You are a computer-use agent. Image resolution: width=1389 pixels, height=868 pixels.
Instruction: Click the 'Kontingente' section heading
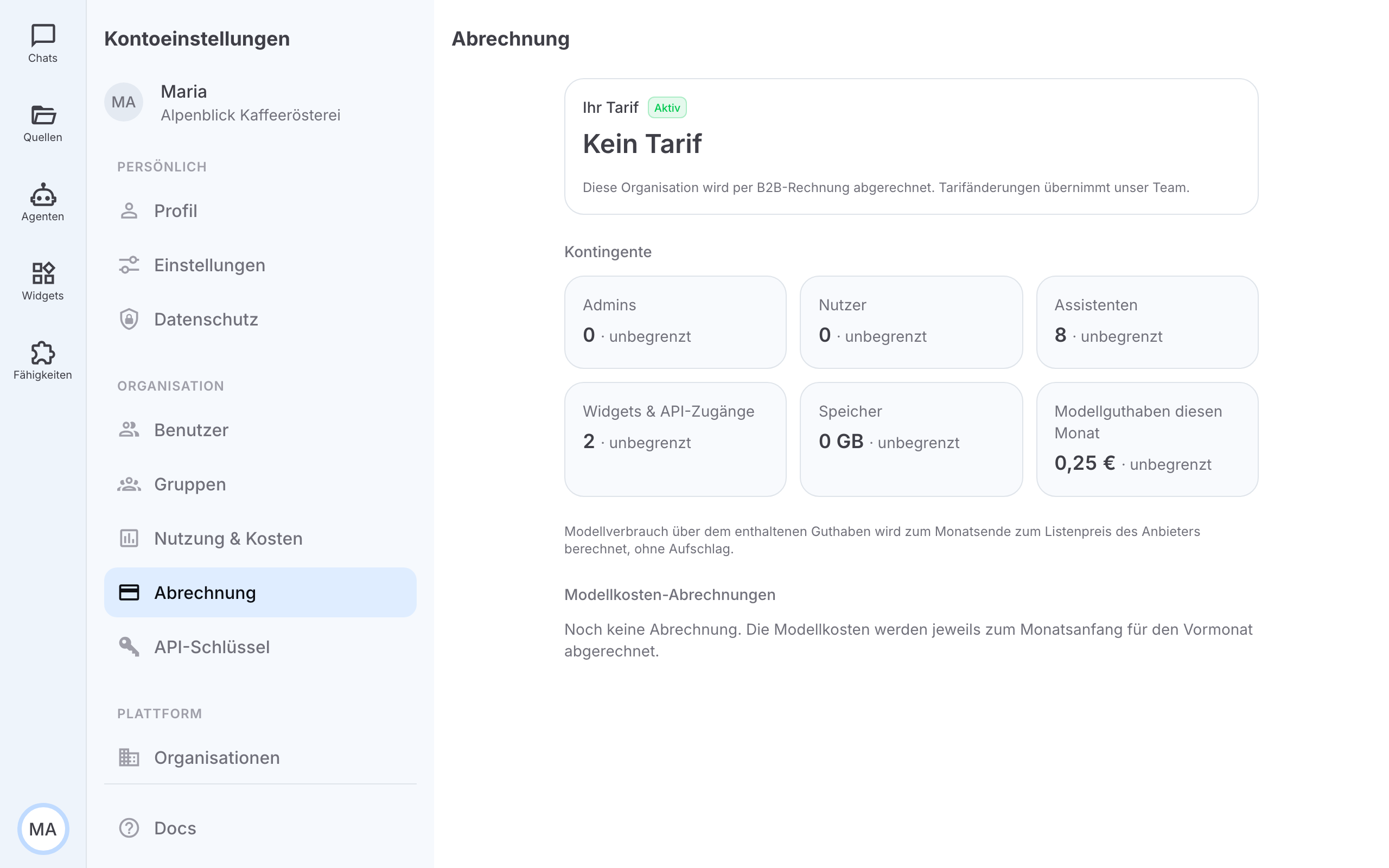click(x=608, y=252)
